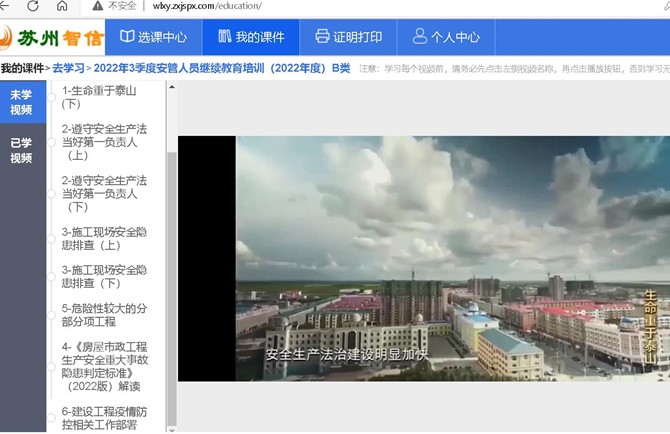This screenshot has height=434, width=670.
Task: Select the radio circle beside 5-危险性较大的分部分项工程
Action: pos(52,315)
